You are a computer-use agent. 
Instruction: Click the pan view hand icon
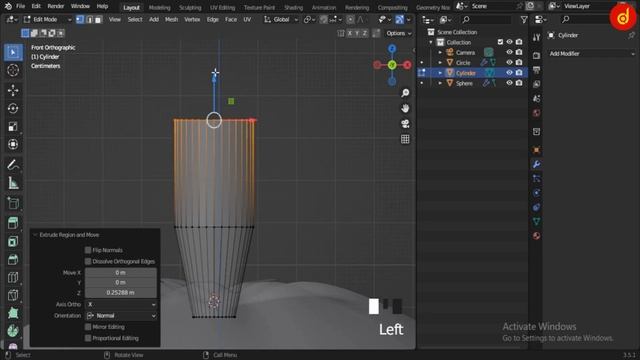[x=405, y=108]
